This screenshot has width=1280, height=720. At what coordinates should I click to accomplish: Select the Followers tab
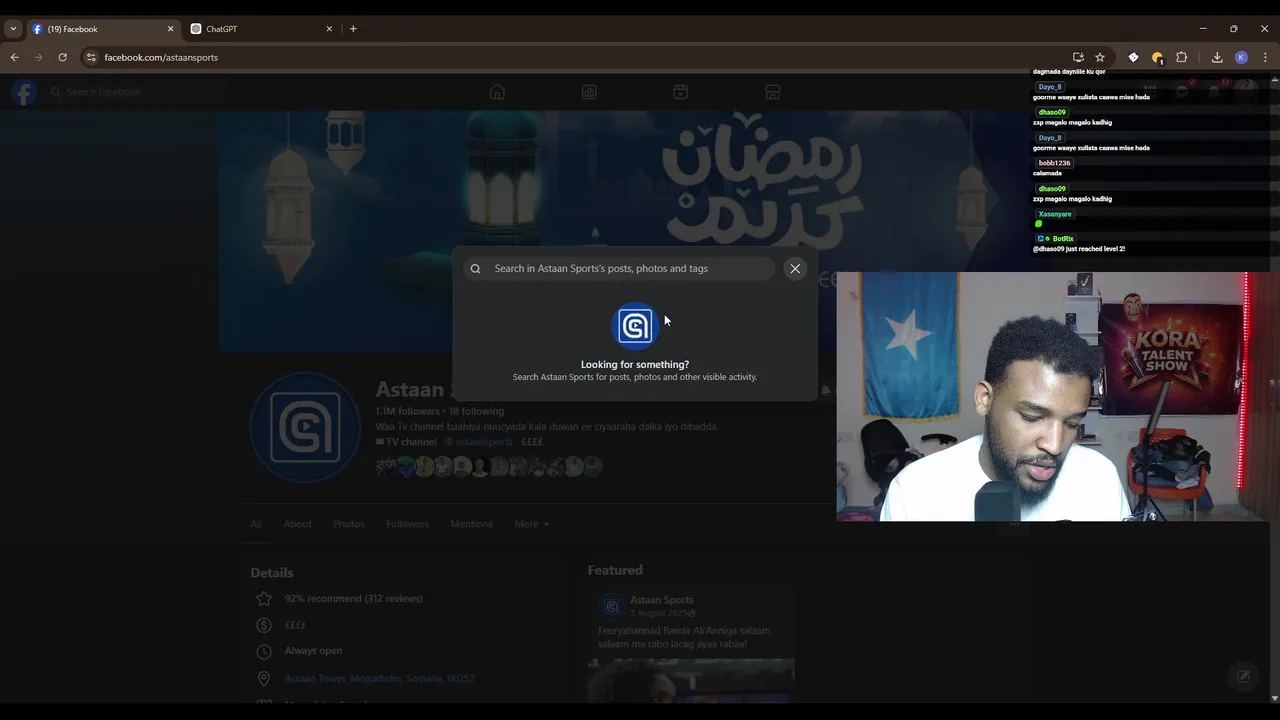407,524
